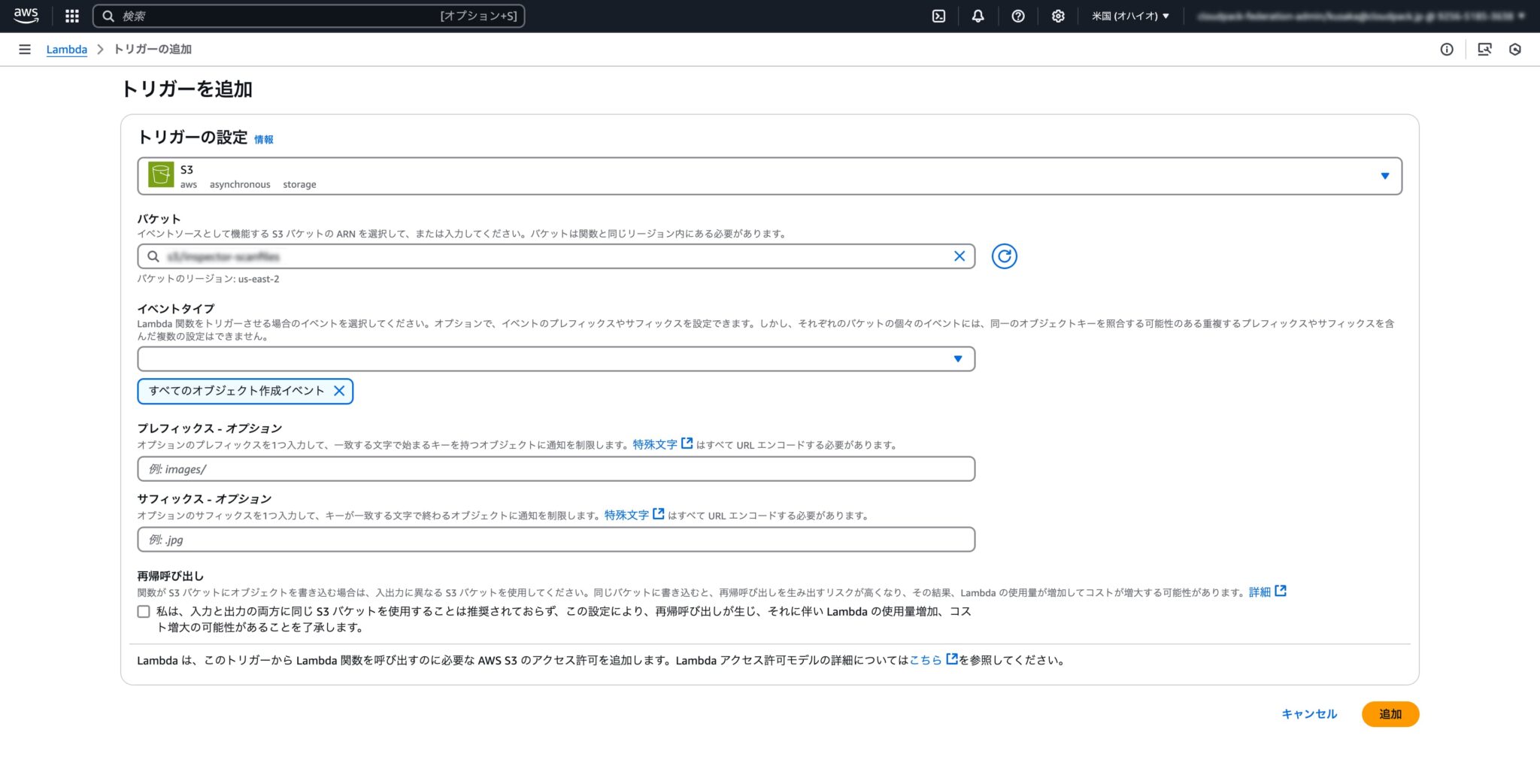Open the 特殊文字 link under プレフィックス
Screen dimensions: 1540x784
[656, 444]
